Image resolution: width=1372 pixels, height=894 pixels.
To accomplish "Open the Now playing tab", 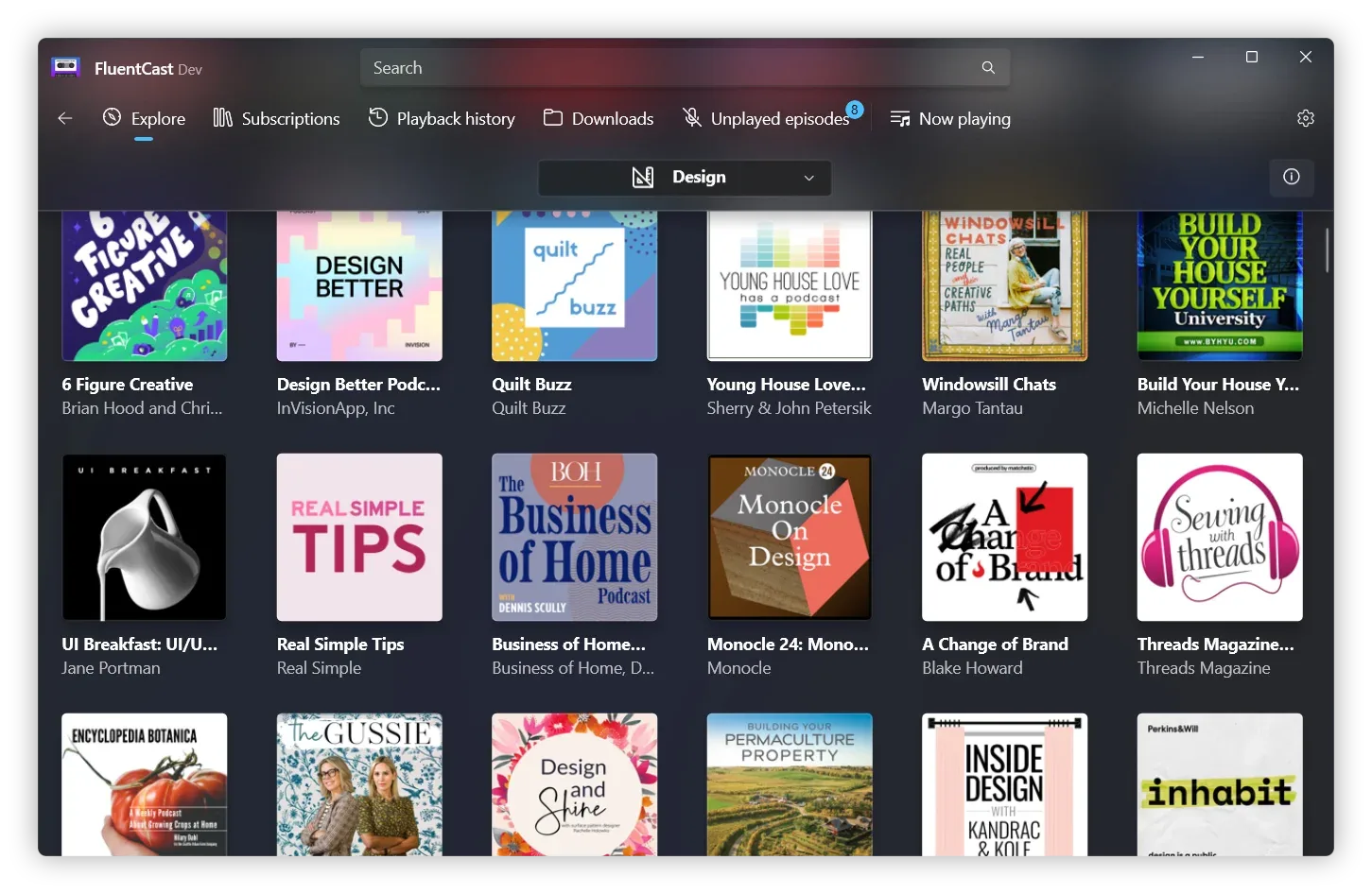I will click(x=950, y=118).
